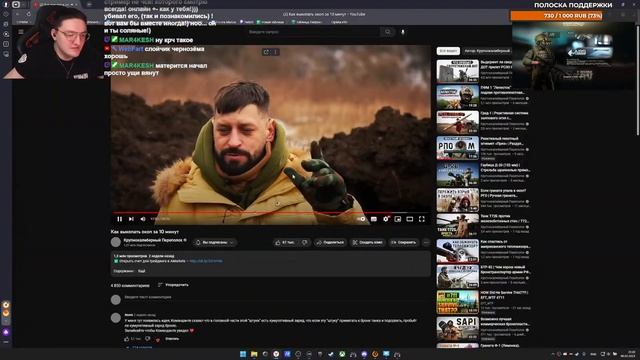Click the browser back arrow
This screenshot has width=640, height=360.
click(x=18, y=14)
